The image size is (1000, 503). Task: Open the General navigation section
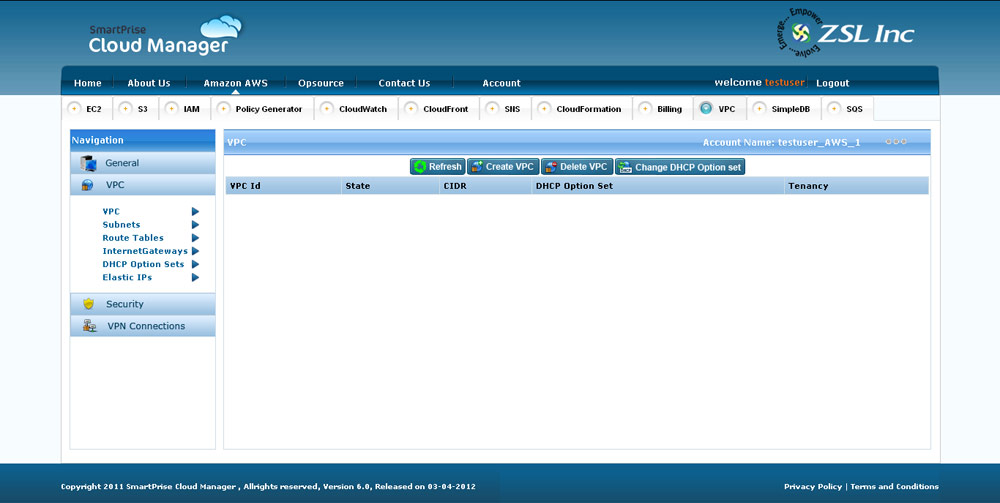pos(143,163)
